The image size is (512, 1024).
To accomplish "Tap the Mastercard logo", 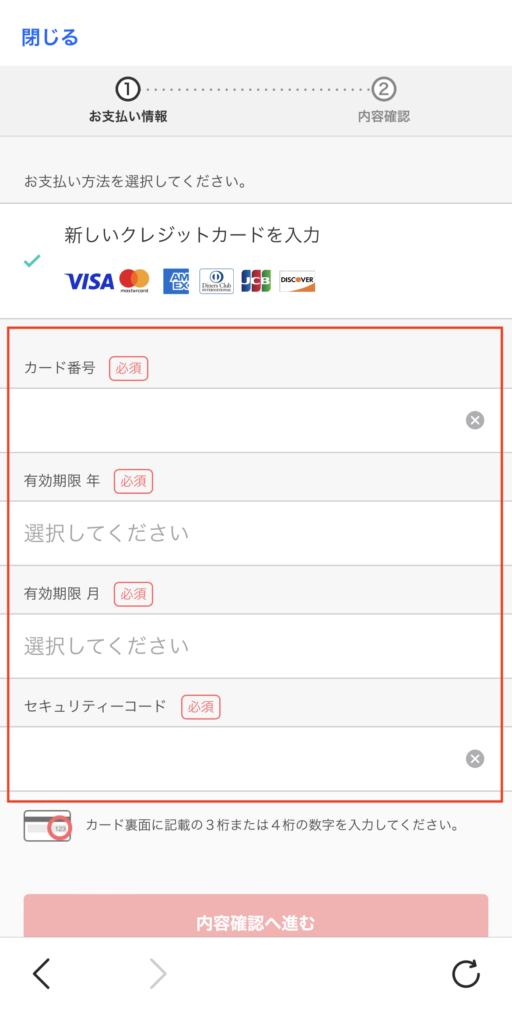I will click(x=135, y=281).
